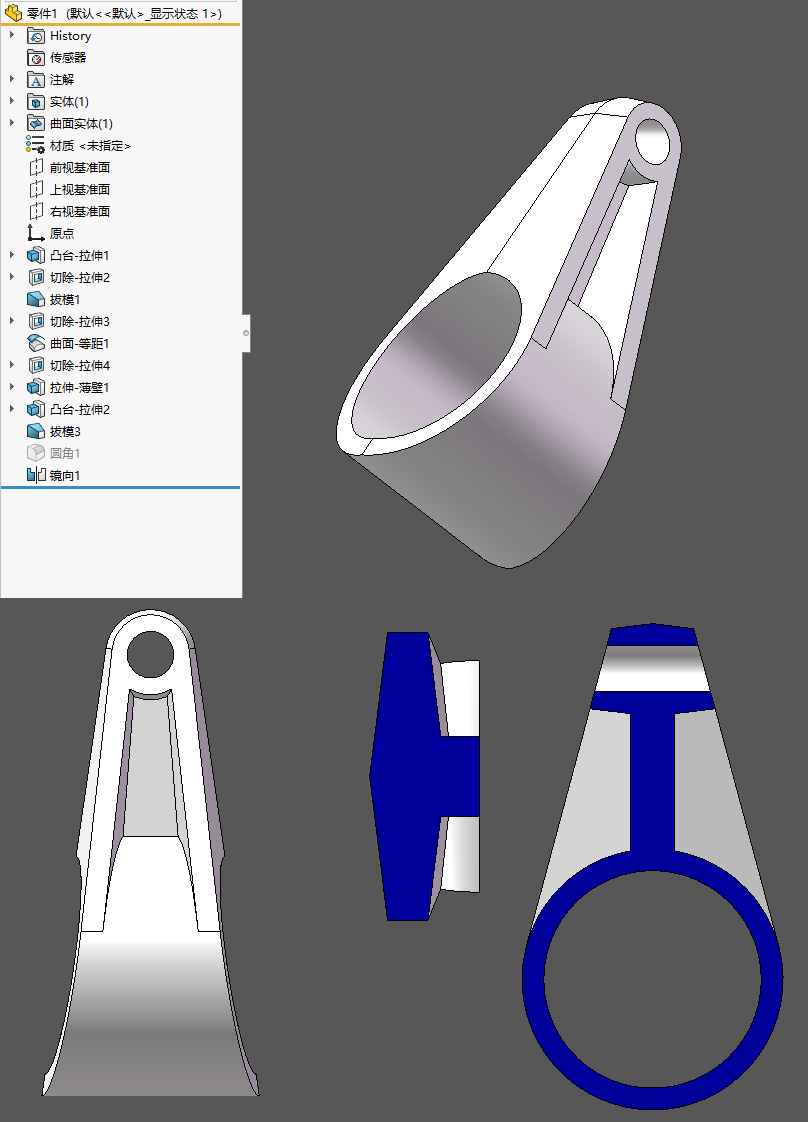Select the 拔模3 label
The image size is (808, 1122).
(x=65, y=431)
